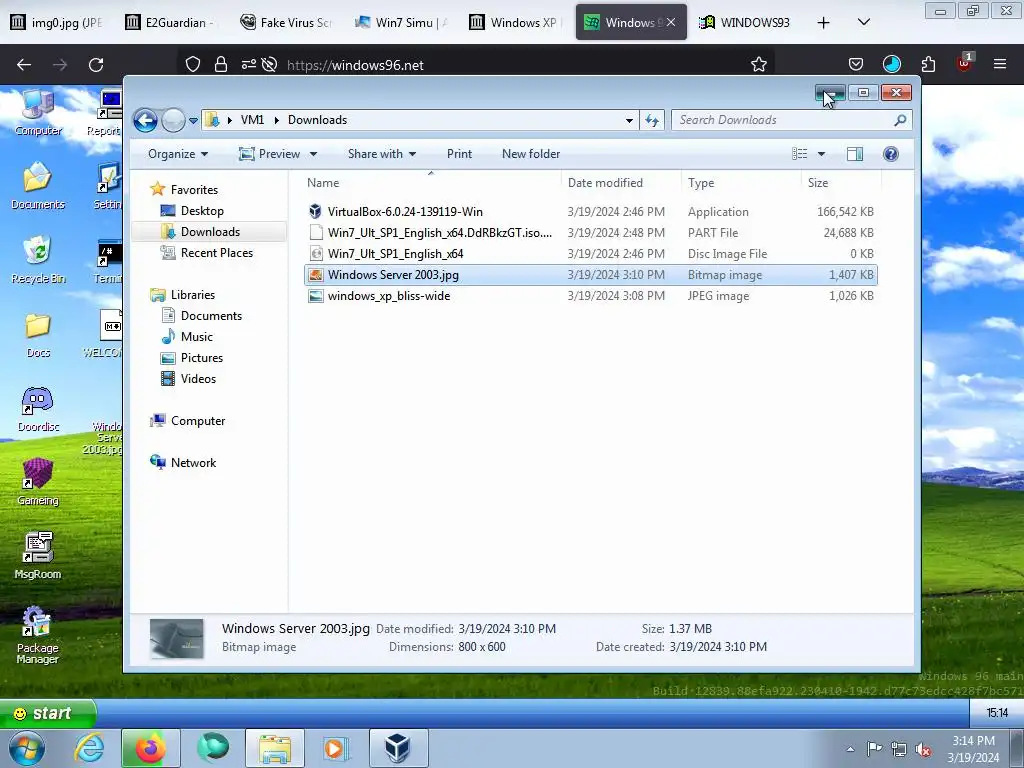
Task: Expand the view options dropdown arrow
Action: [x=822, y=154]
